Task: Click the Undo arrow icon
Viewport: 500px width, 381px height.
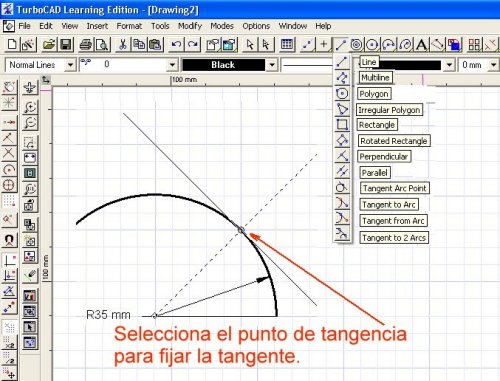Action: pyautogui.click(x=176, y=44)
